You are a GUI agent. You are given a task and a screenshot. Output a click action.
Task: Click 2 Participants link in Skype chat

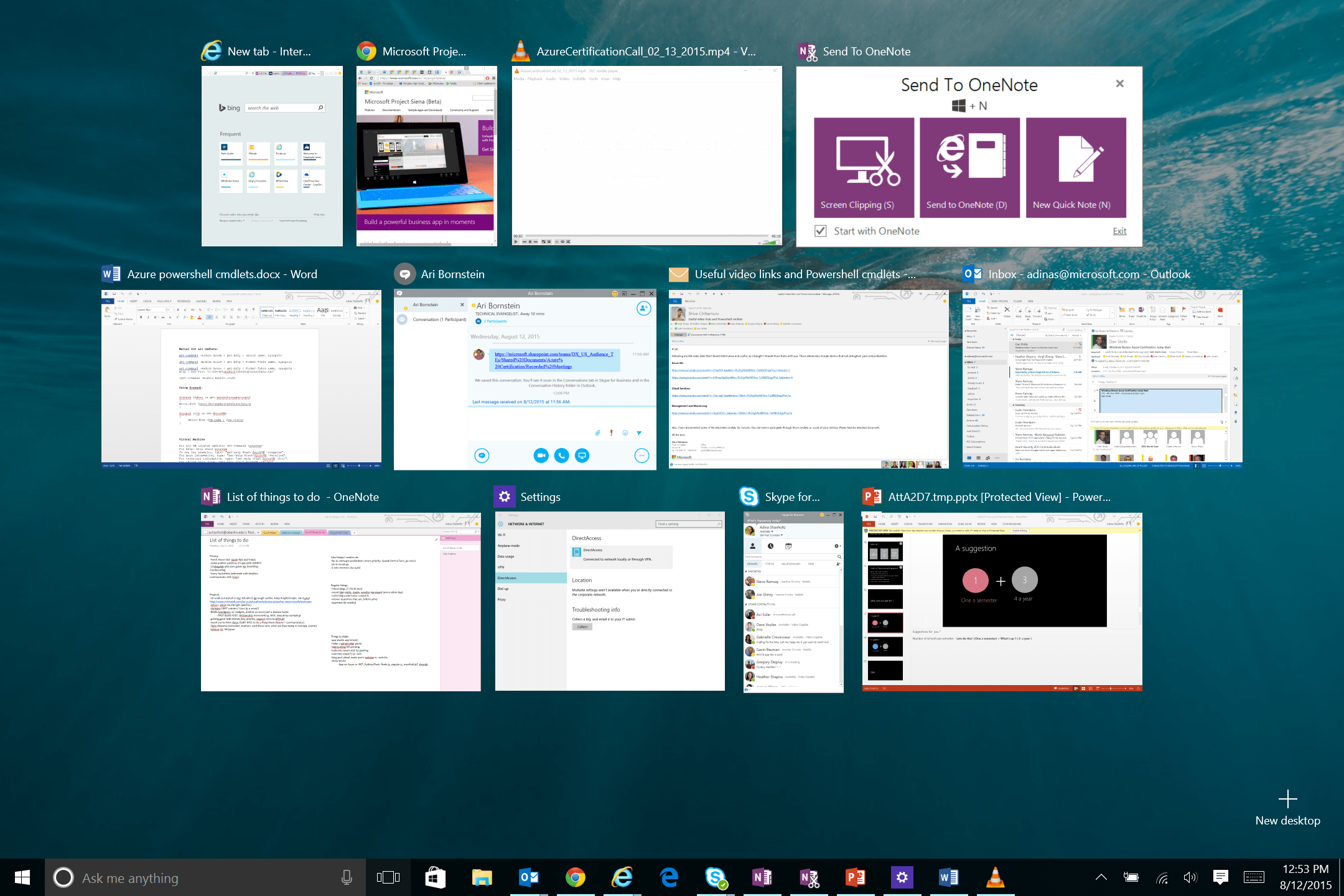[x=495, y=321]
